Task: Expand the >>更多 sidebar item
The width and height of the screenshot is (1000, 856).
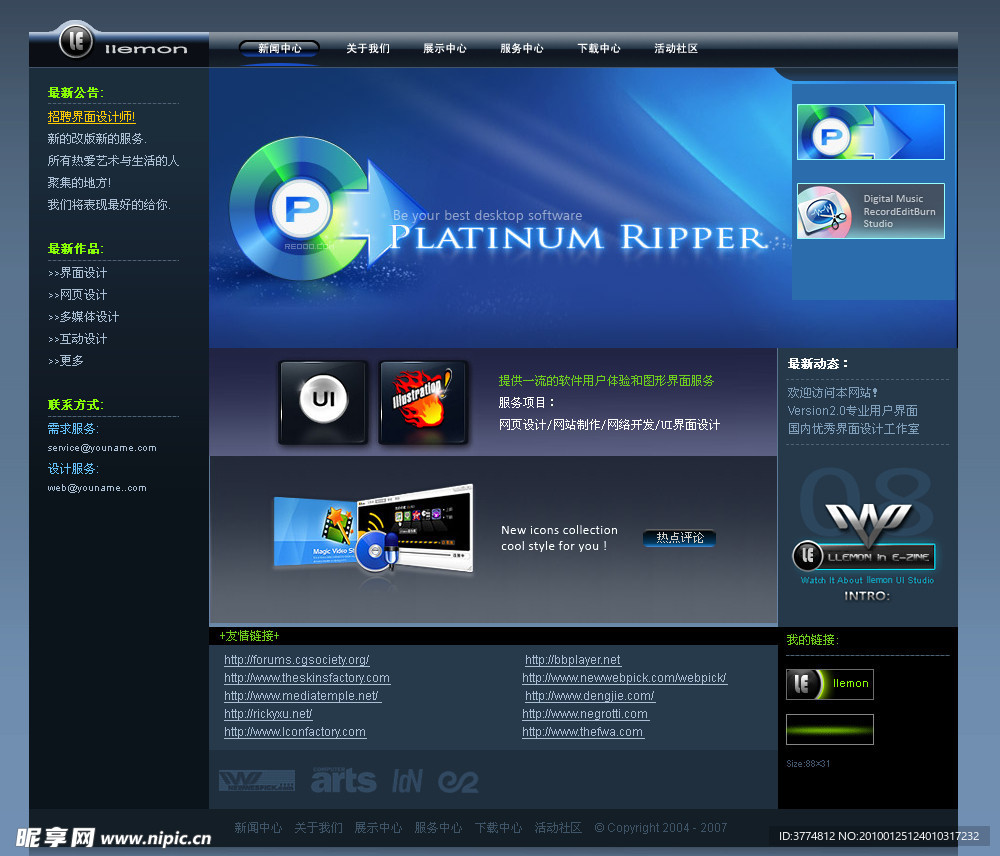Action: [66, 361]
